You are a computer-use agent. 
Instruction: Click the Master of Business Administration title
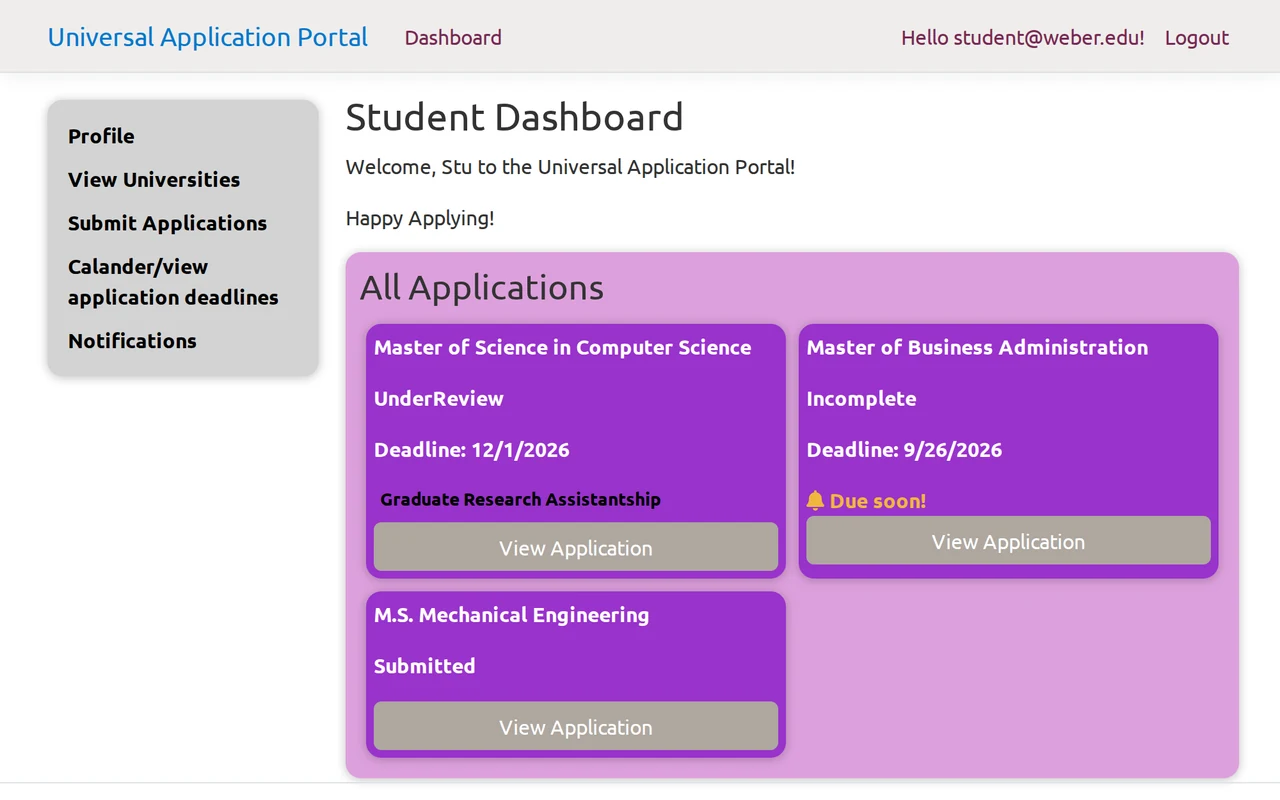tap(977, 347)
